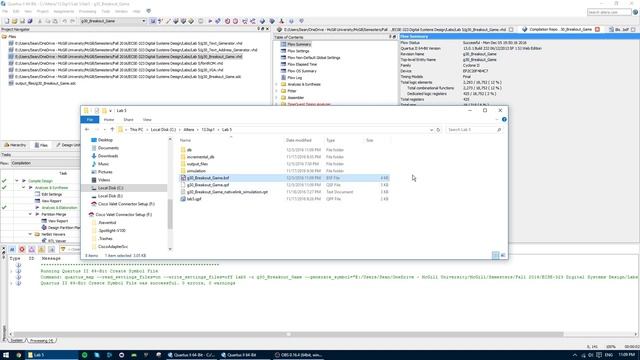The width and height of the screenshot is (640, 360).
Task: Select Downloads in Explorer sidebar
Action: click(x=108, y=156)
